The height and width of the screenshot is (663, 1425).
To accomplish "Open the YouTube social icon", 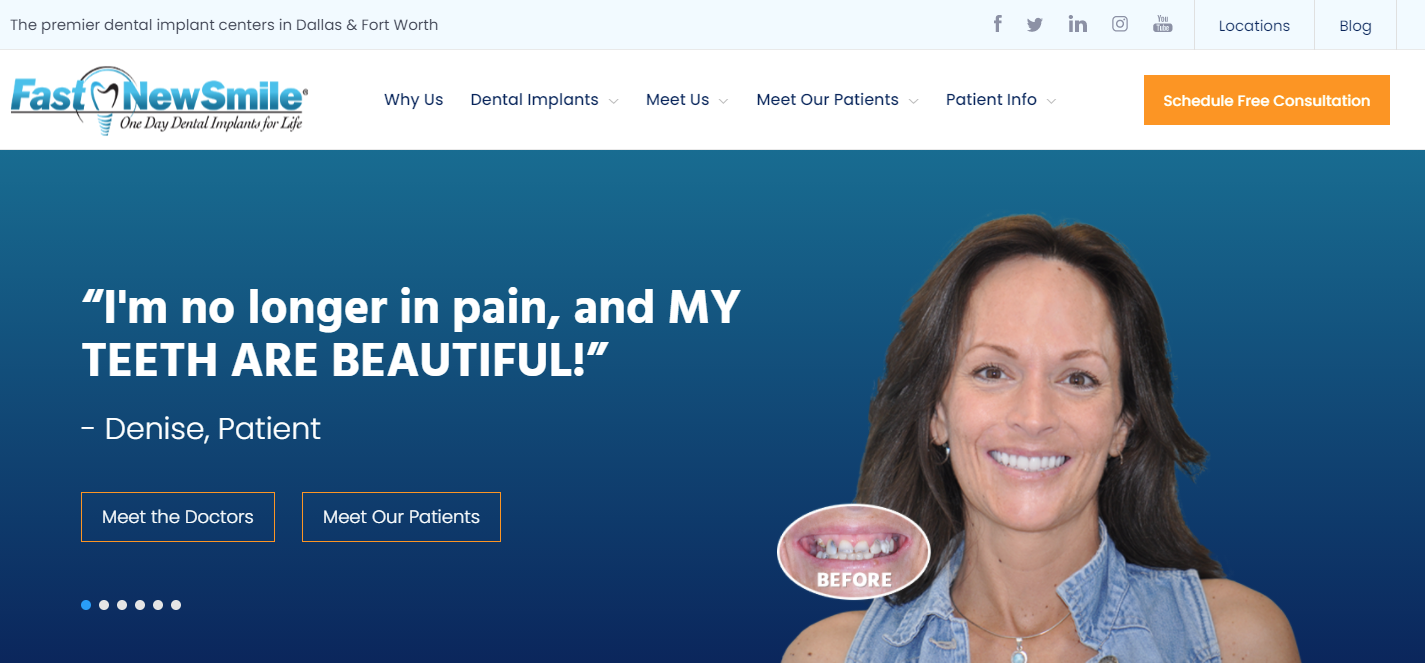I will [x=1163, y=24].
